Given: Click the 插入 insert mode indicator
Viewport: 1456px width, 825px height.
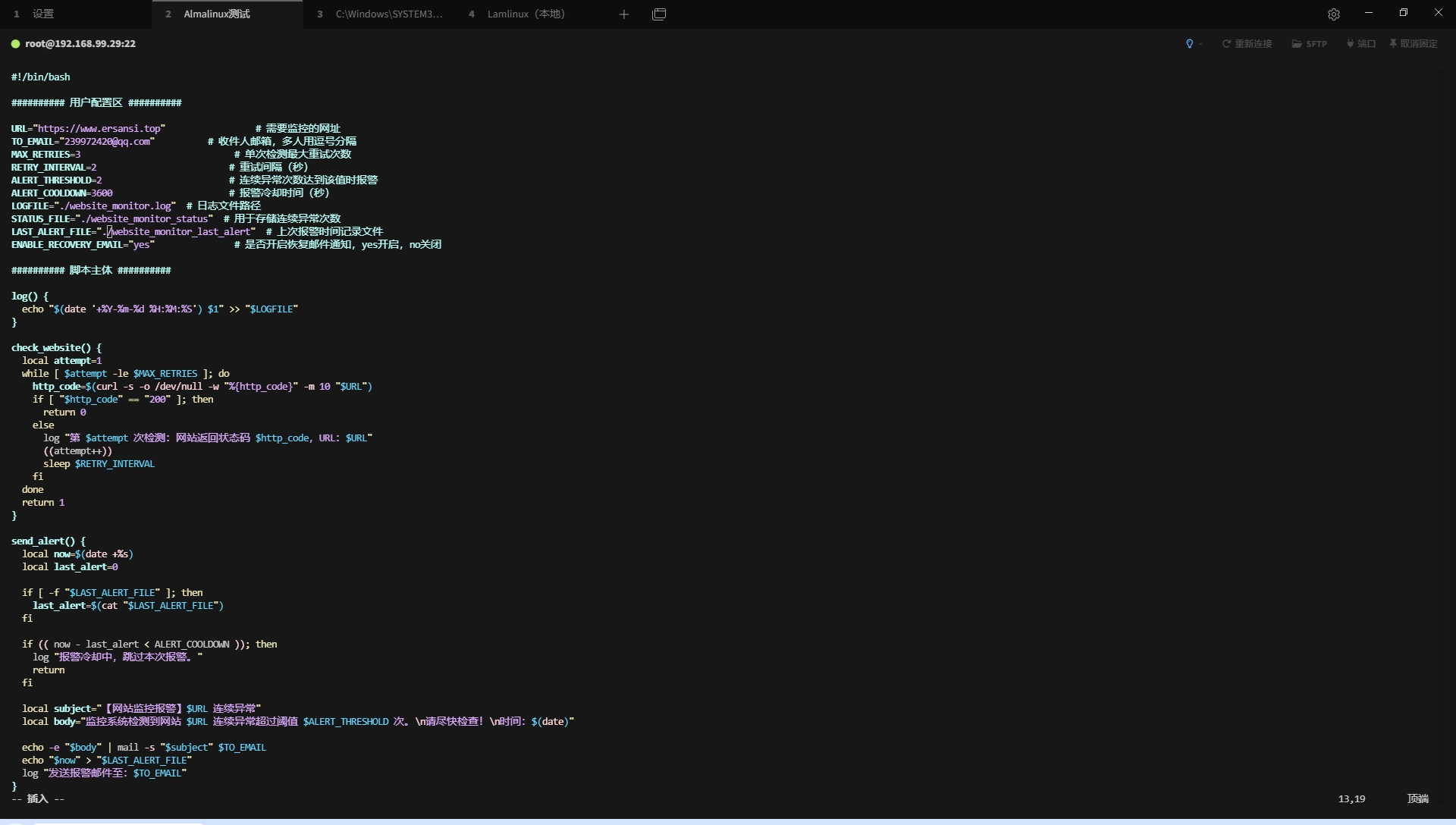Looking at the screenshot, I should point(38,799).
